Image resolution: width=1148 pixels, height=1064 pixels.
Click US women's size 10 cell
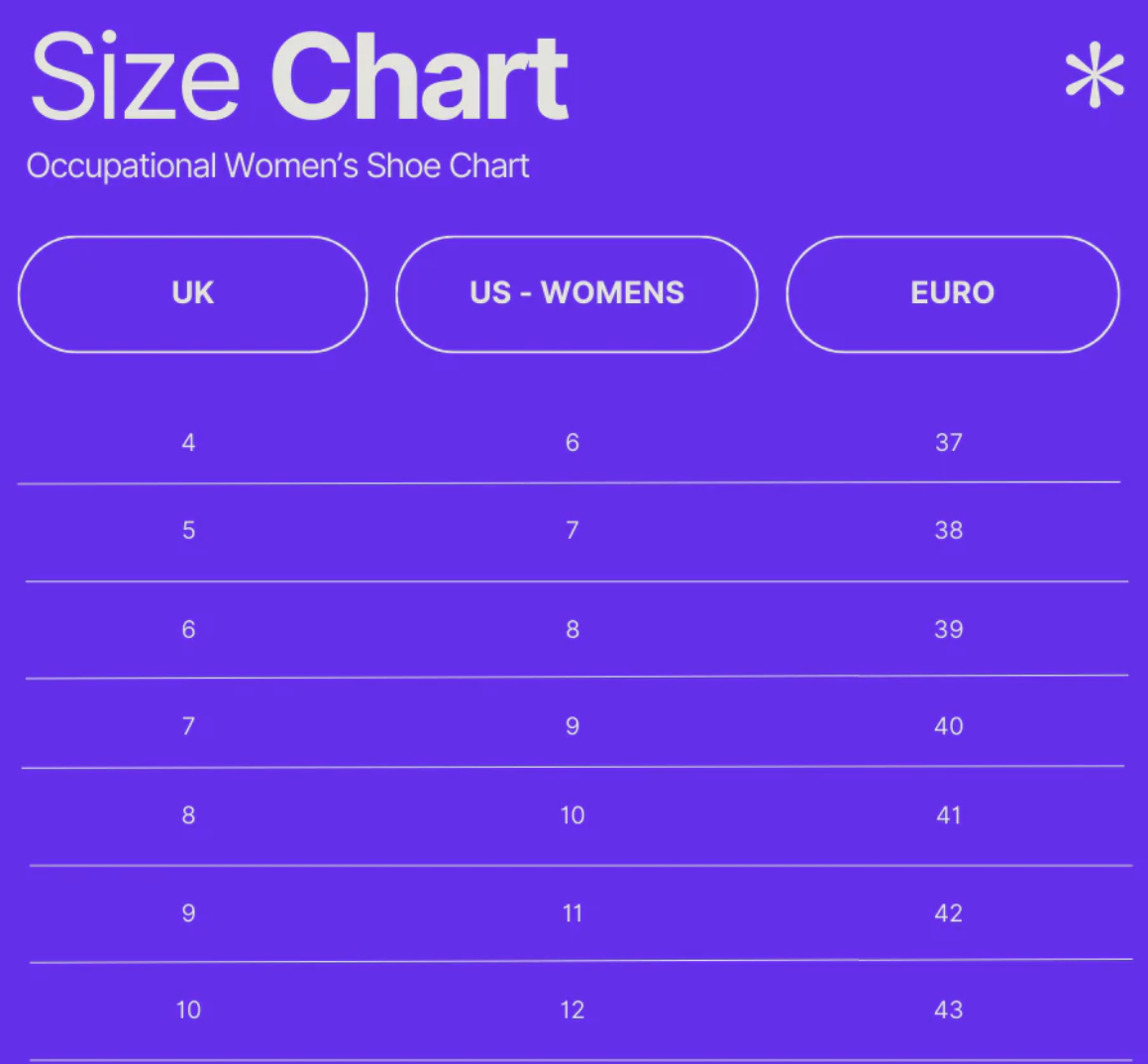[572, 815]
